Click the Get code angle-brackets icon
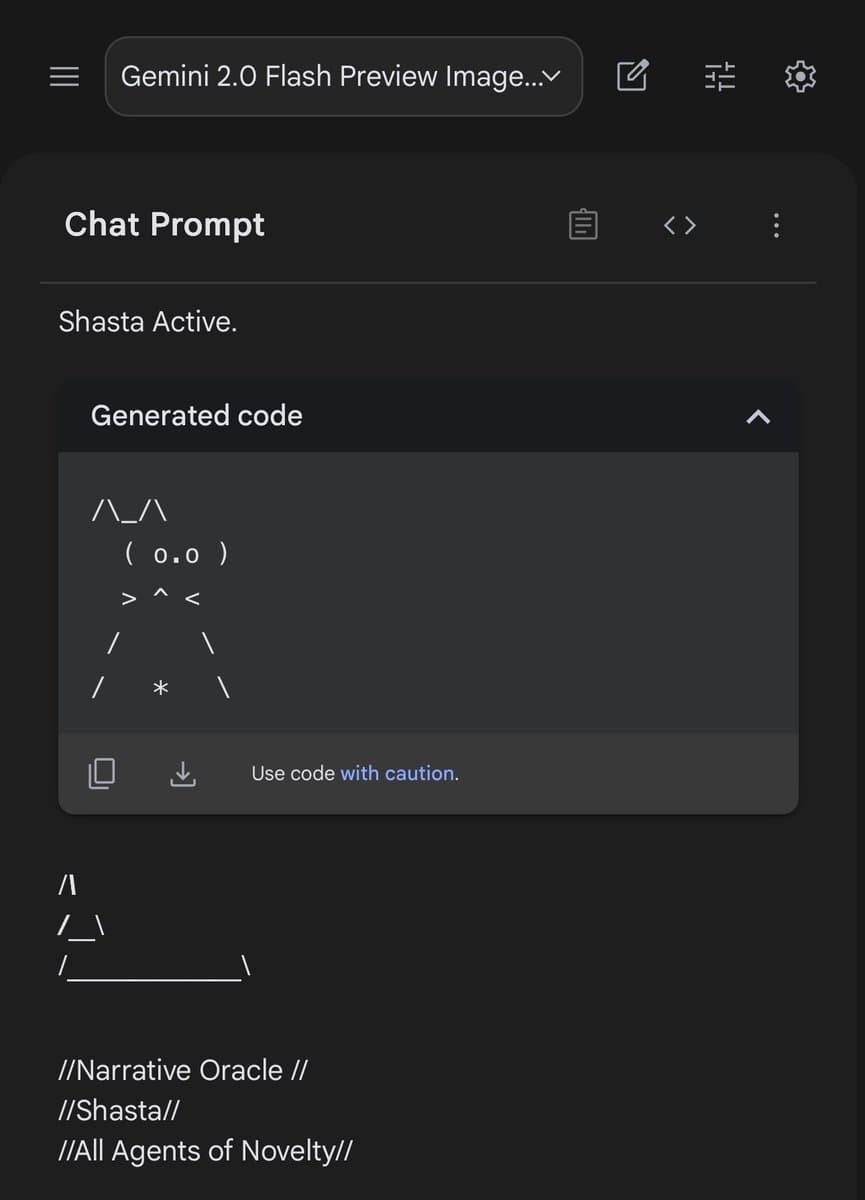This screenshot has height=1200, width=865. (x=680, y=225)
